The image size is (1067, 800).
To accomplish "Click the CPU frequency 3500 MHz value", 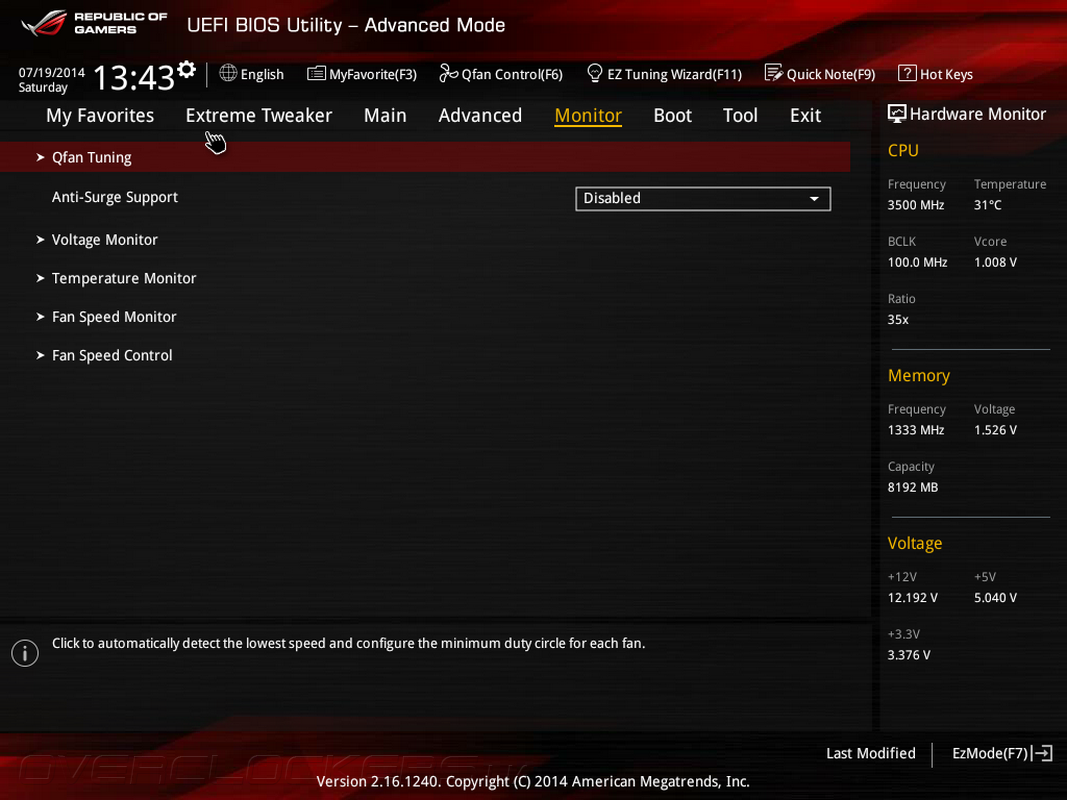I will (916, 205).
